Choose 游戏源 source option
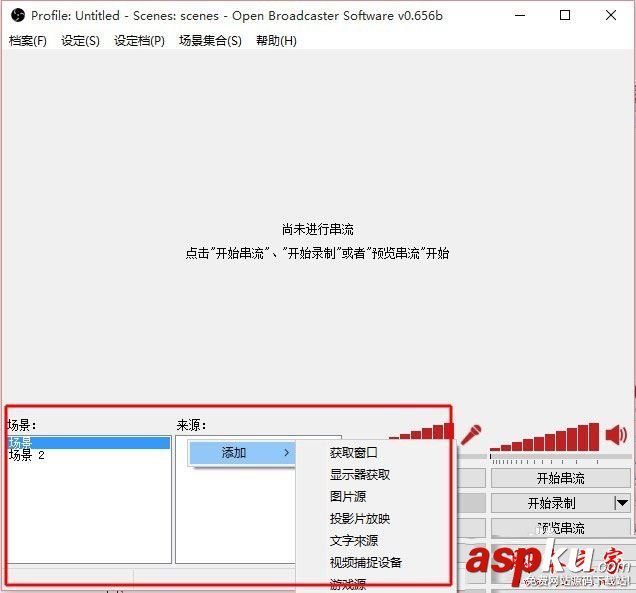This screenshot has height=593, width=636. (x=348, y=584)
